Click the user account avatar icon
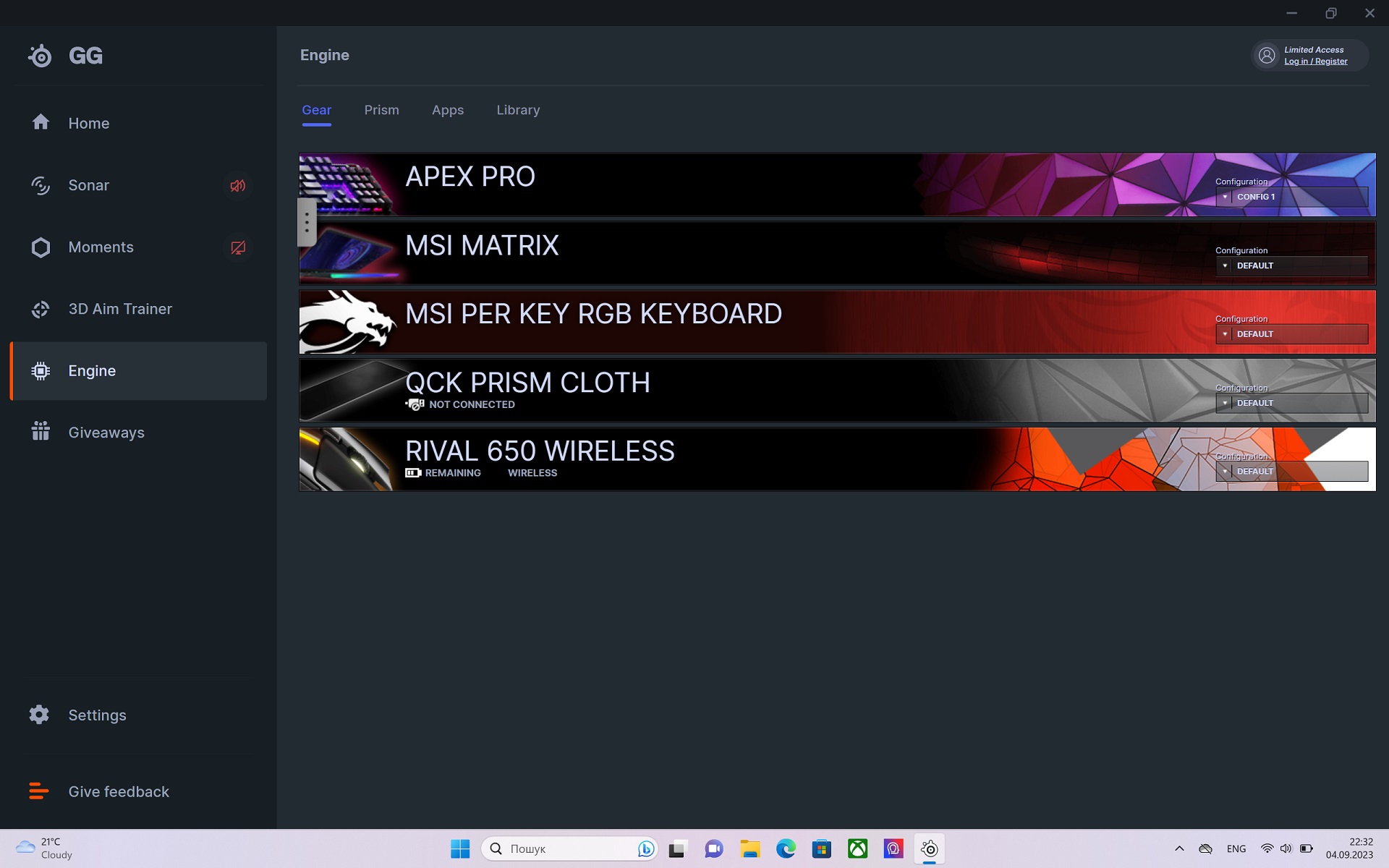Image resolution: width=1389 pixels, height=868 pixels. coord(1267,55)
